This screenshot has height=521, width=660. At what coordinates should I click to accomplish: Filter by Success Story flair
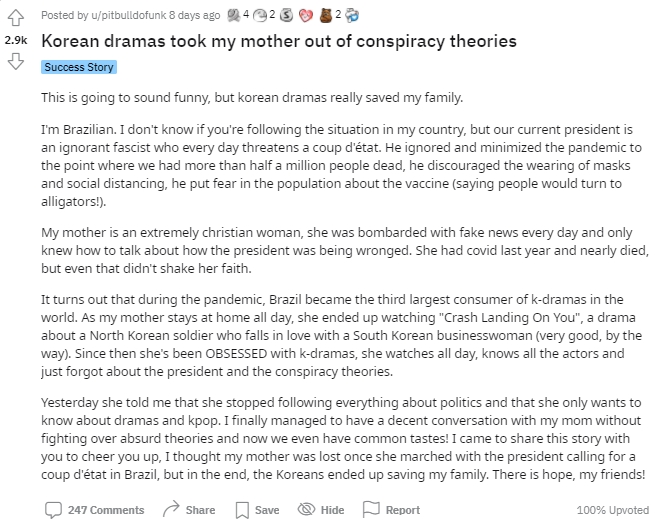point(79,67)
